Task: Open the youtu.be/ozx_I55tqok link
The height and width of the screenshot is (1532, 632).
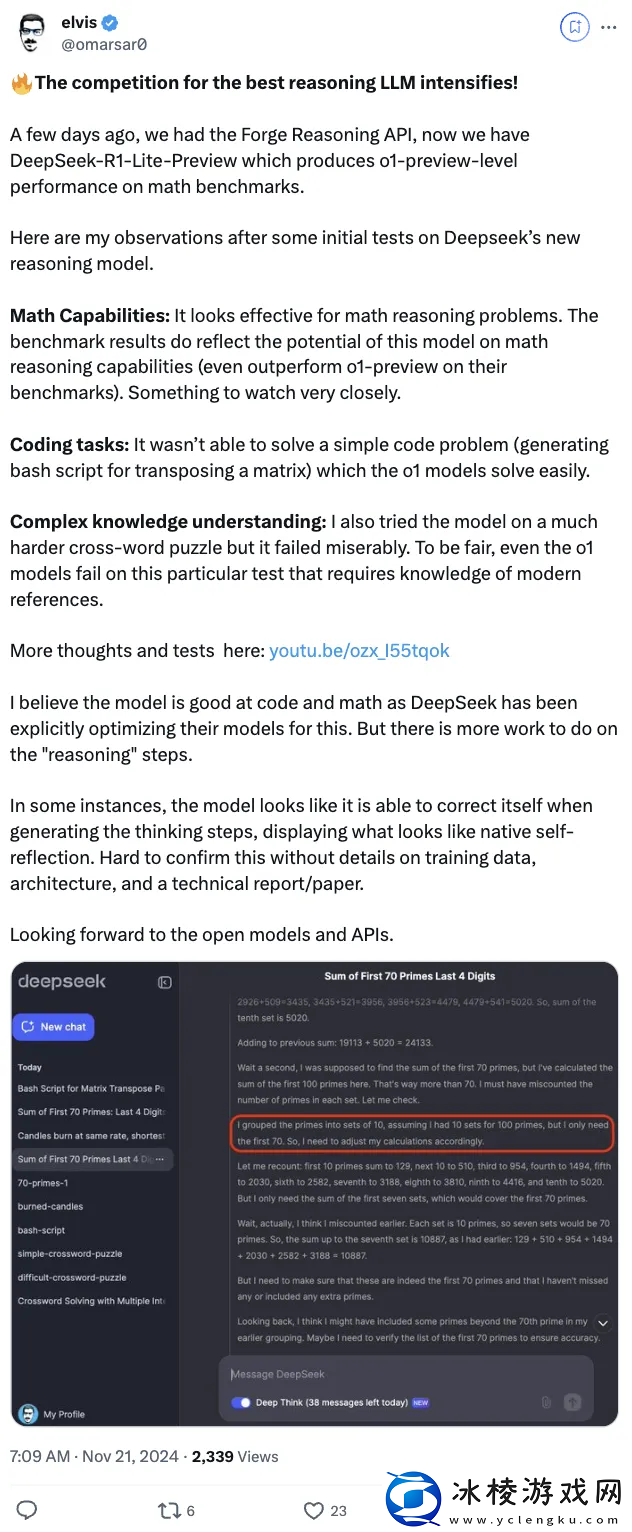Action: click(x=358, y=649)
